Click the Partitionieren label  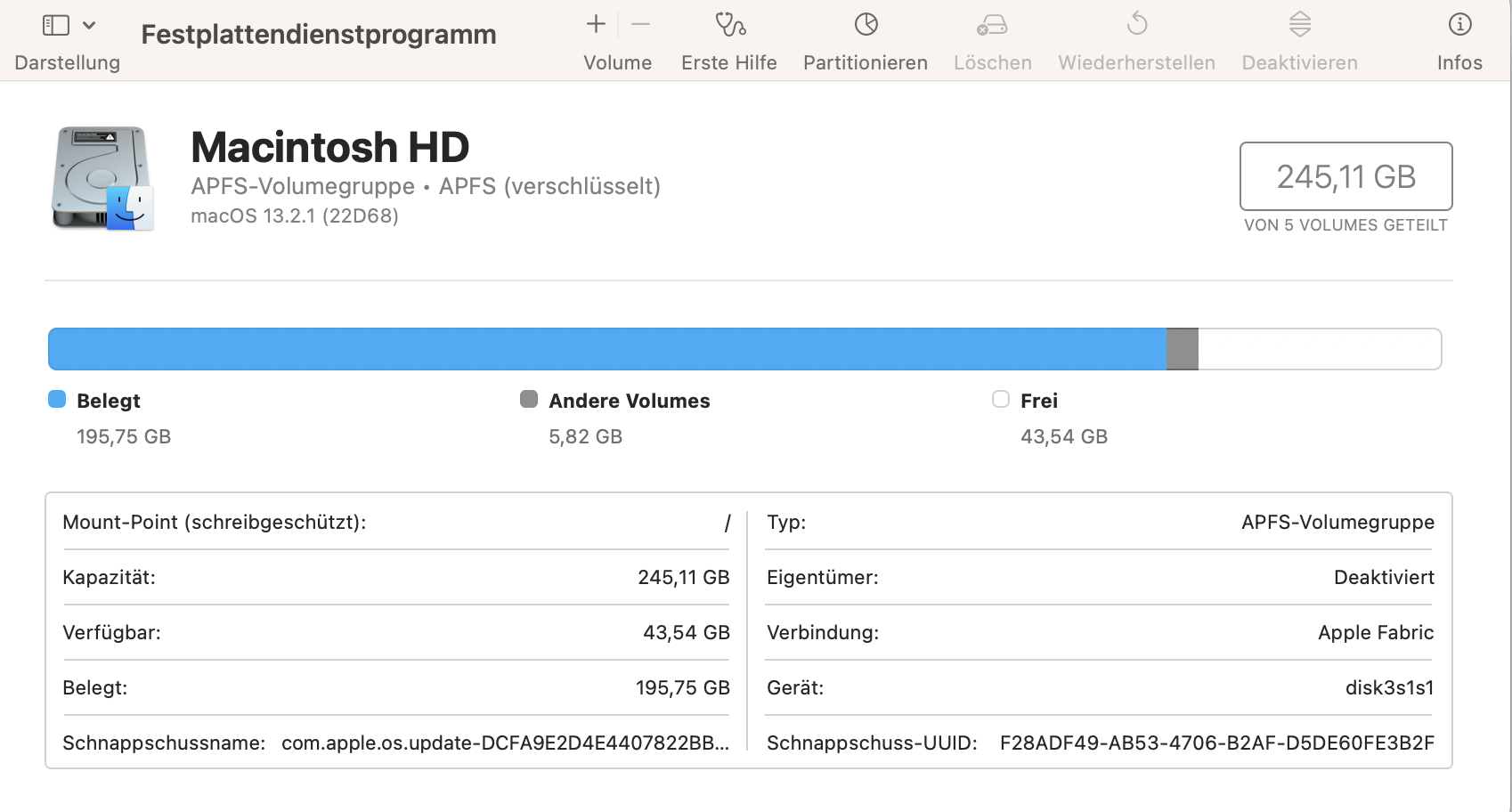(866, 62)
